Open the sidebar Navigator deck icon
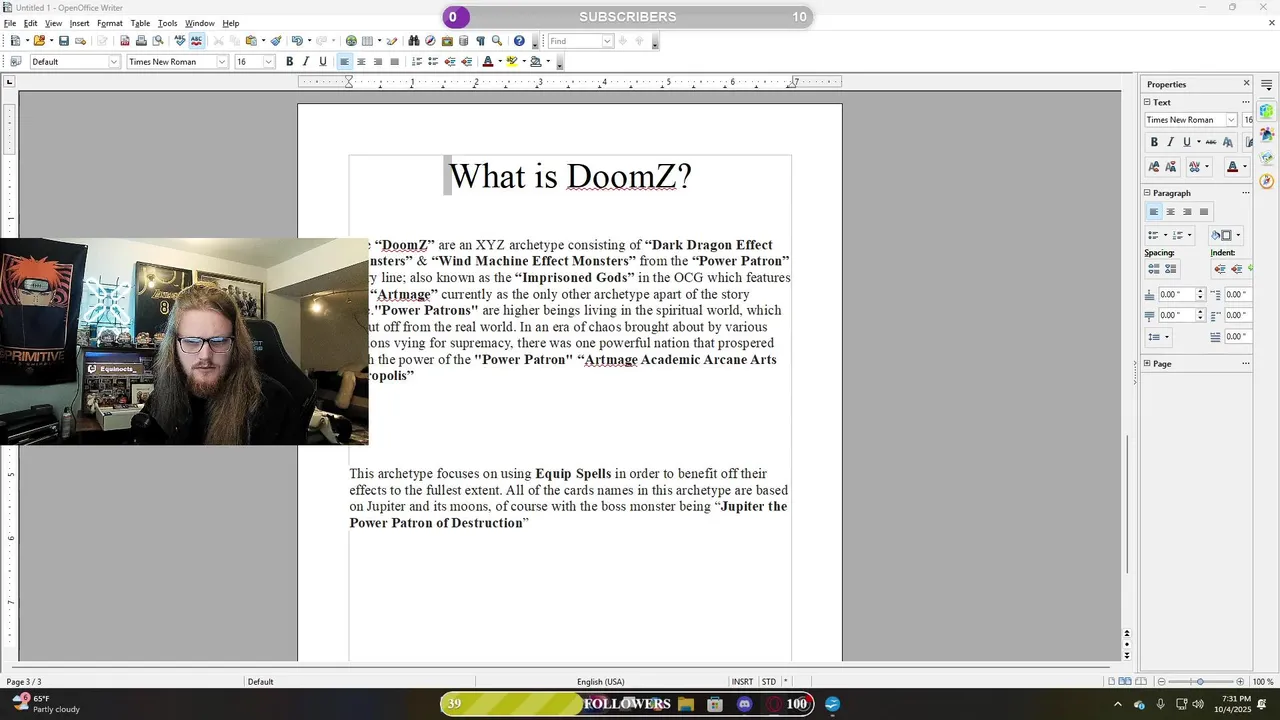 tap(1267, 181)
